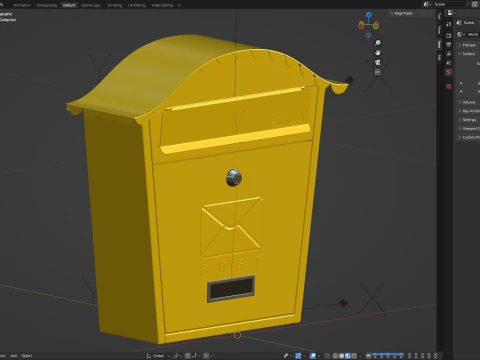Open the View sidebar tab
The height and width of the screenshot is (360, 480).
click(x=439, y=30)
